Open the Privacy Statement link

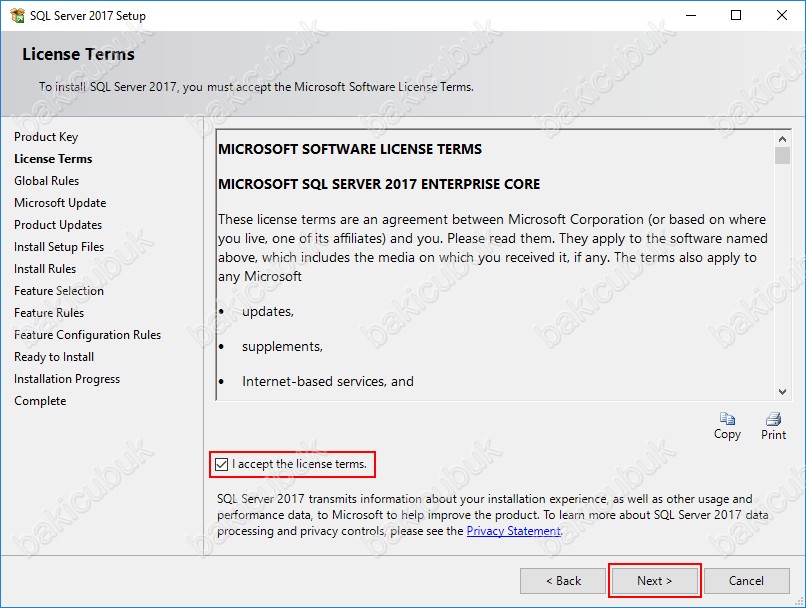513,531
